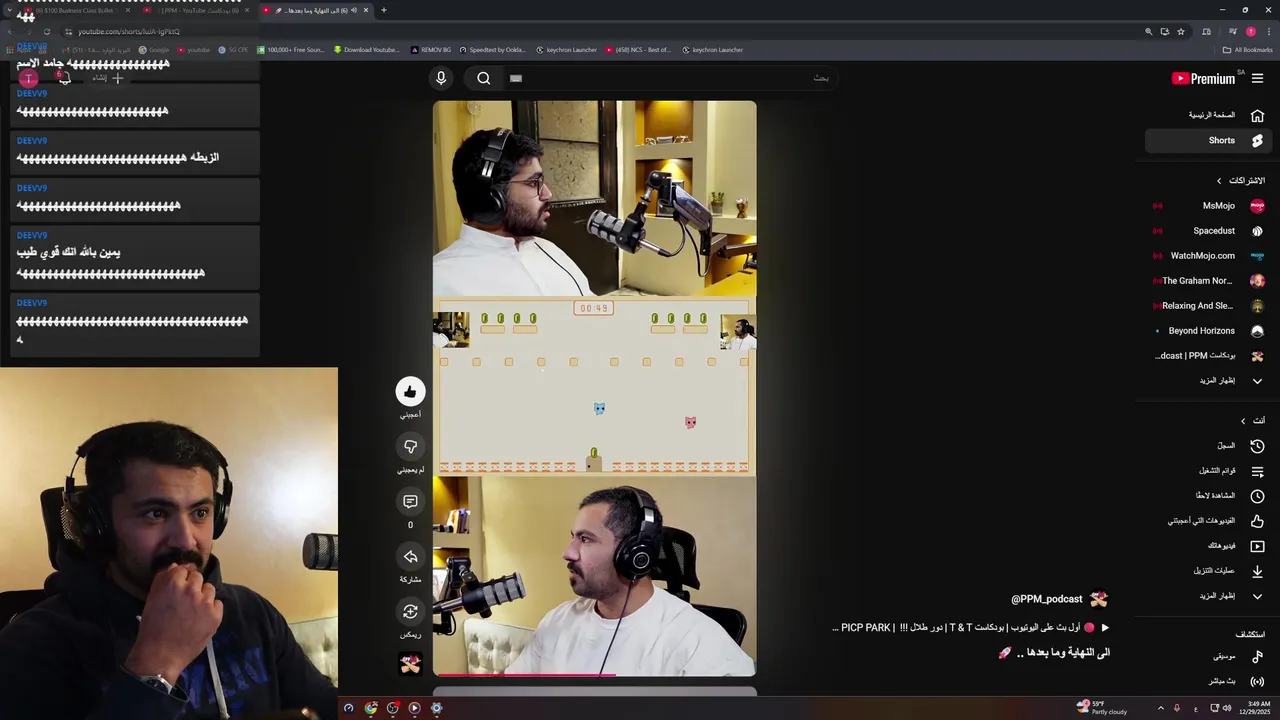Open Watch Later in sidebar
The height and width of the screenshot is (720, 1280).
[x=1208, y=496]
